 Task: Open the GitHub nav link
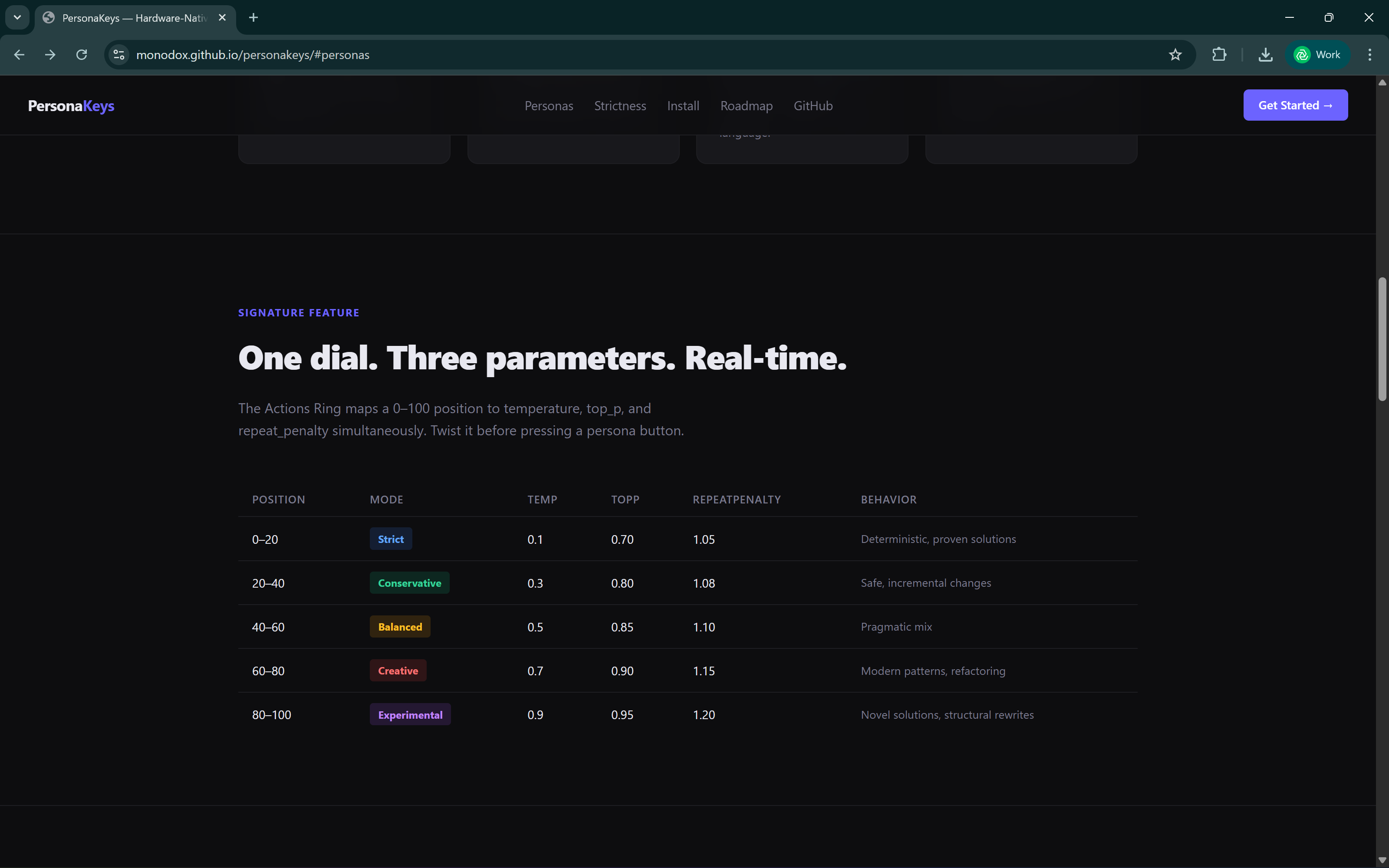(x=813, y=105)
